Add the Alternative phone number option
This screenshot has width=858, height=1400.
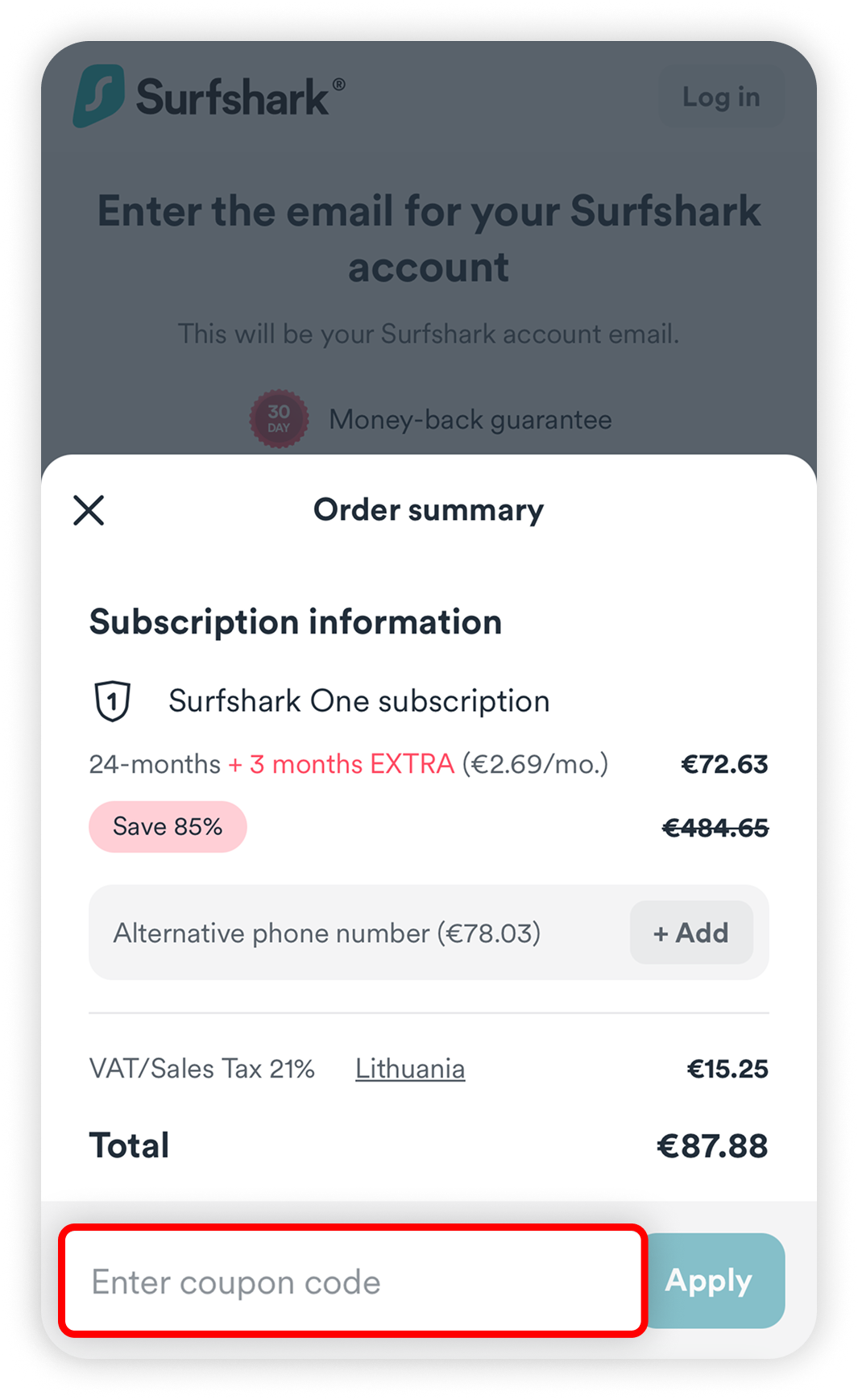pos(690,933)
